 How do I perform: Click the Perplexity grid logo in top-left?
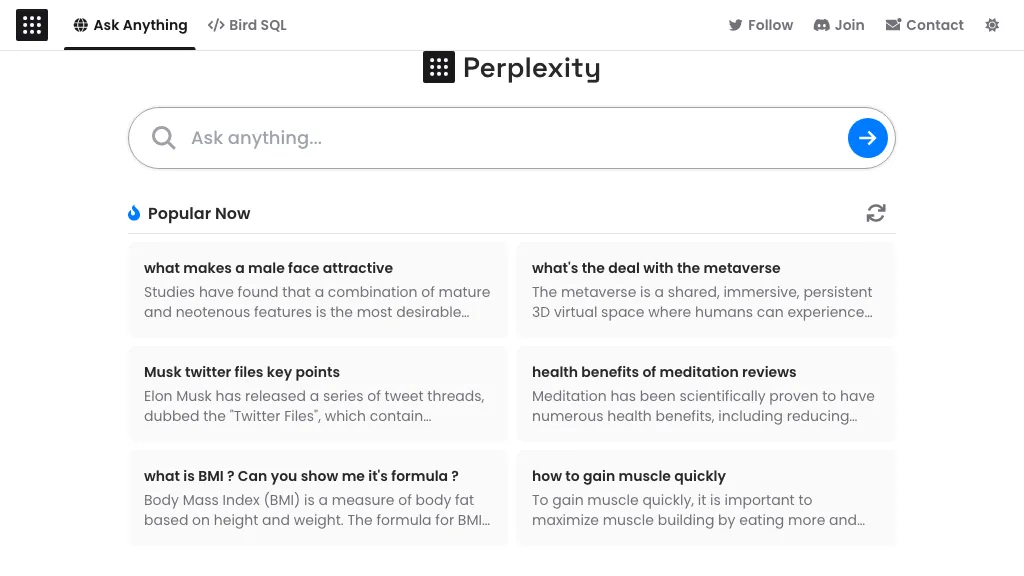pos(32,25)
